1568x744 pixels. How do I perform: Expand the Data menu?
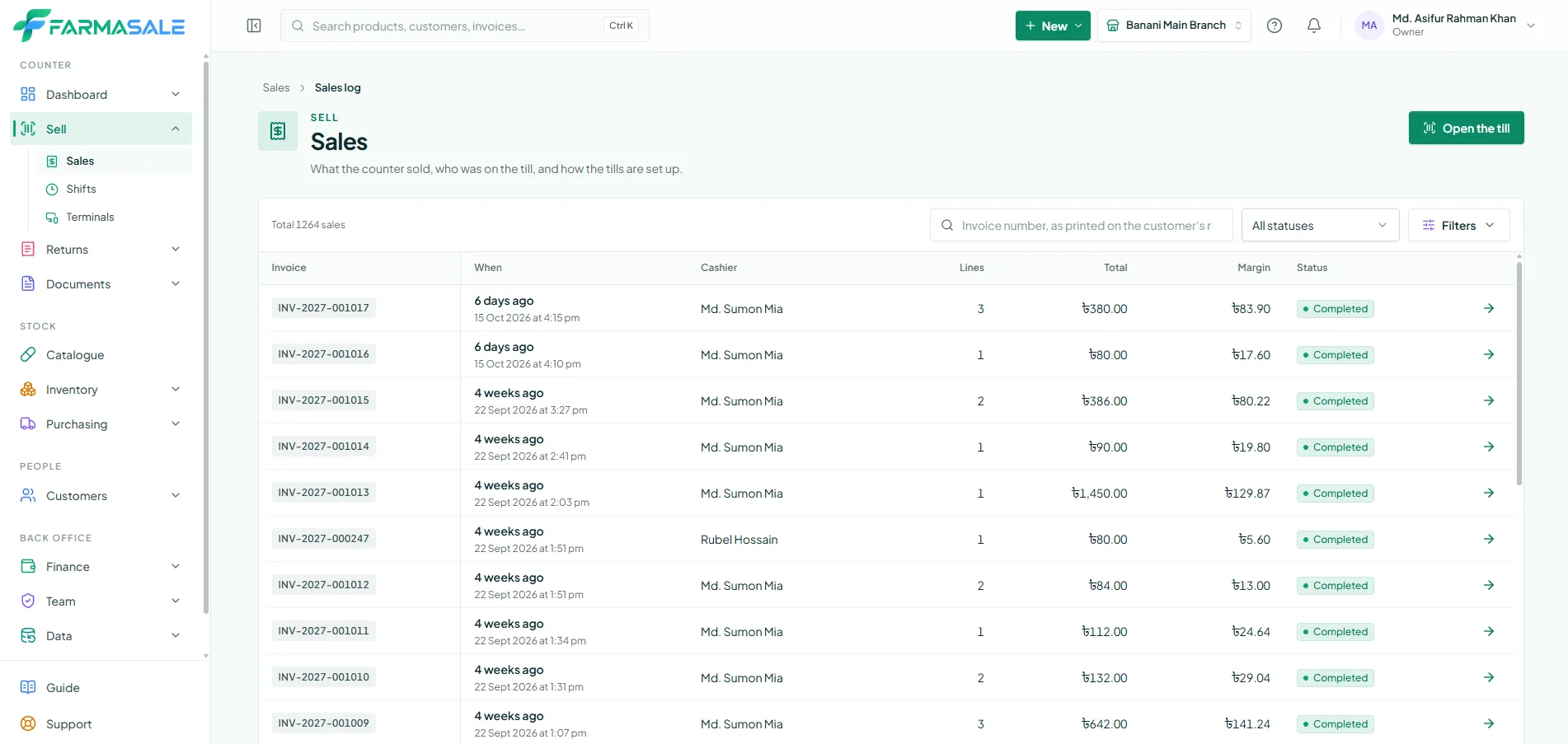pos(101,636)
